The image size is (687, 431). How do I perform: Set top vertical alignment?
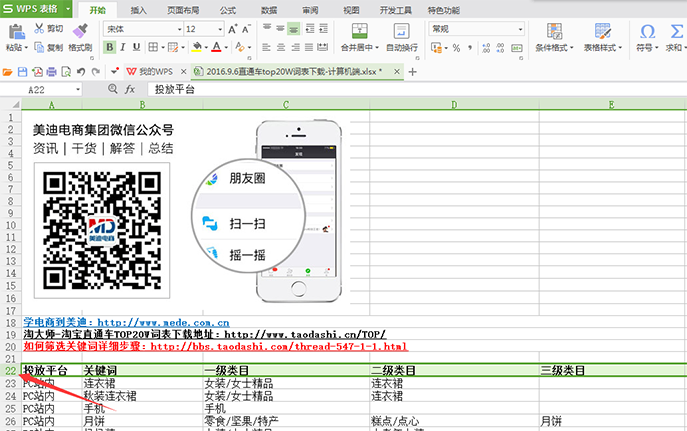tap(267, 28)
